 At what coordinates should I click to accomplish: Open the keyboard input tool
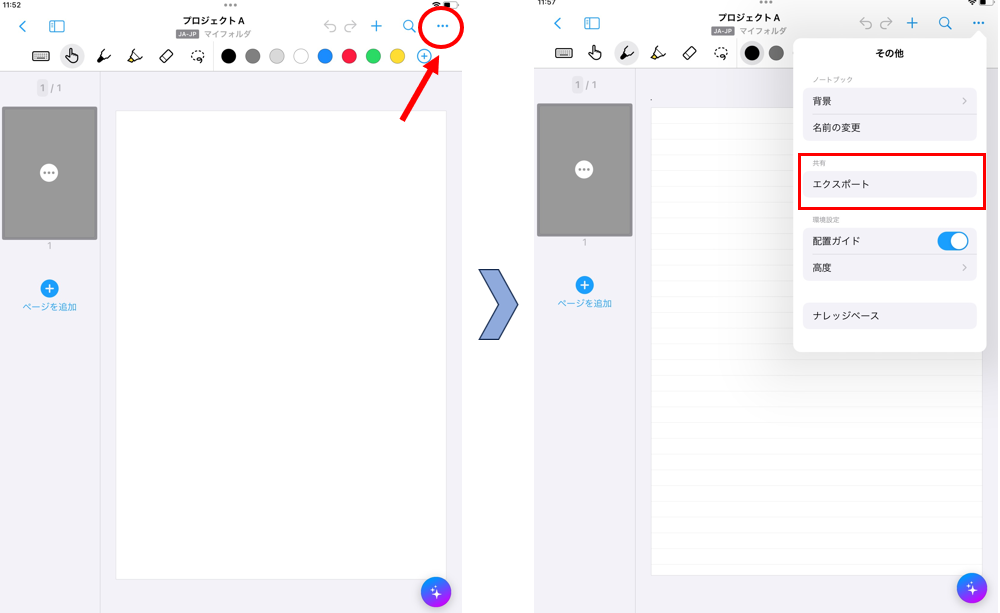pos(40,55)
